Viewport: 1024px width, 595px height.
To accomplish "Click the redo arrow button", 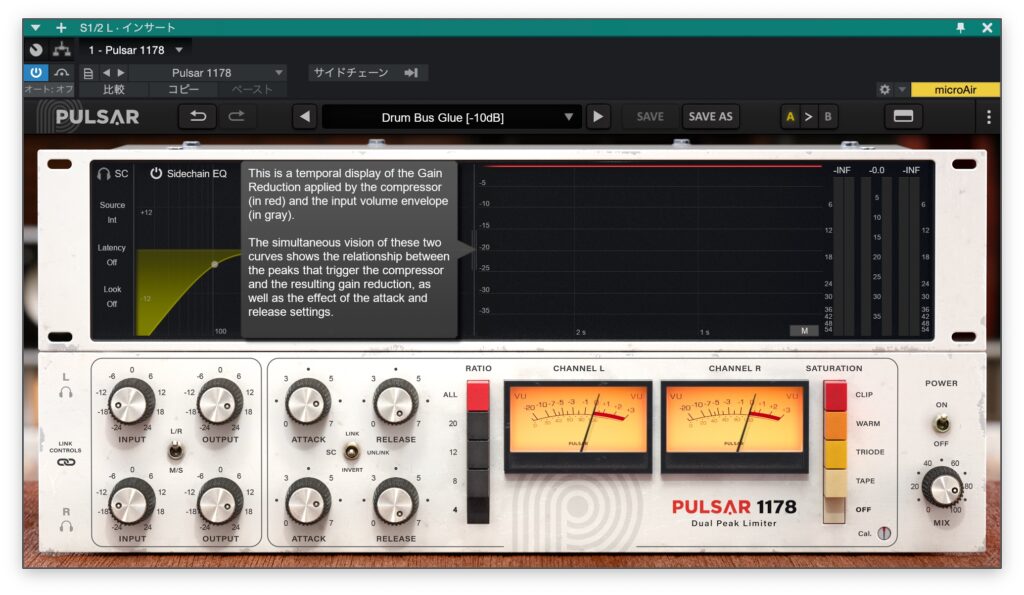I will 236,117.
